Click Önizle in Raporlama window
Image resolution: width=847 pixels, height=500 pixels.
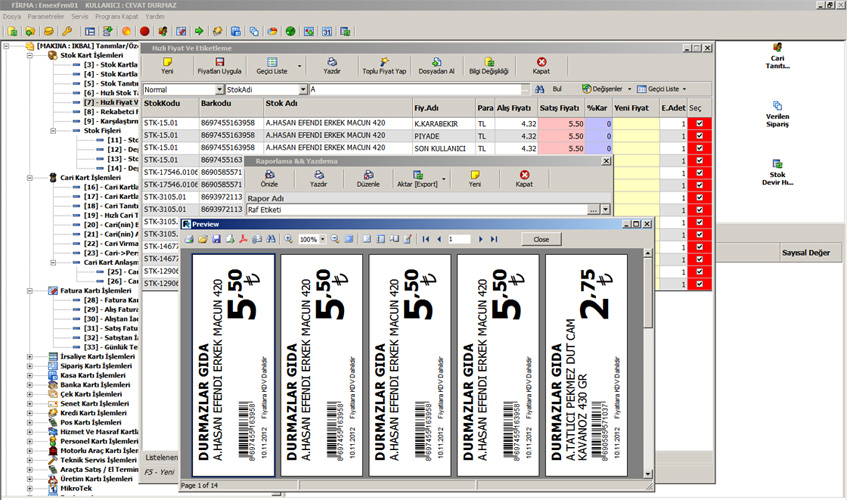[269, 179]
